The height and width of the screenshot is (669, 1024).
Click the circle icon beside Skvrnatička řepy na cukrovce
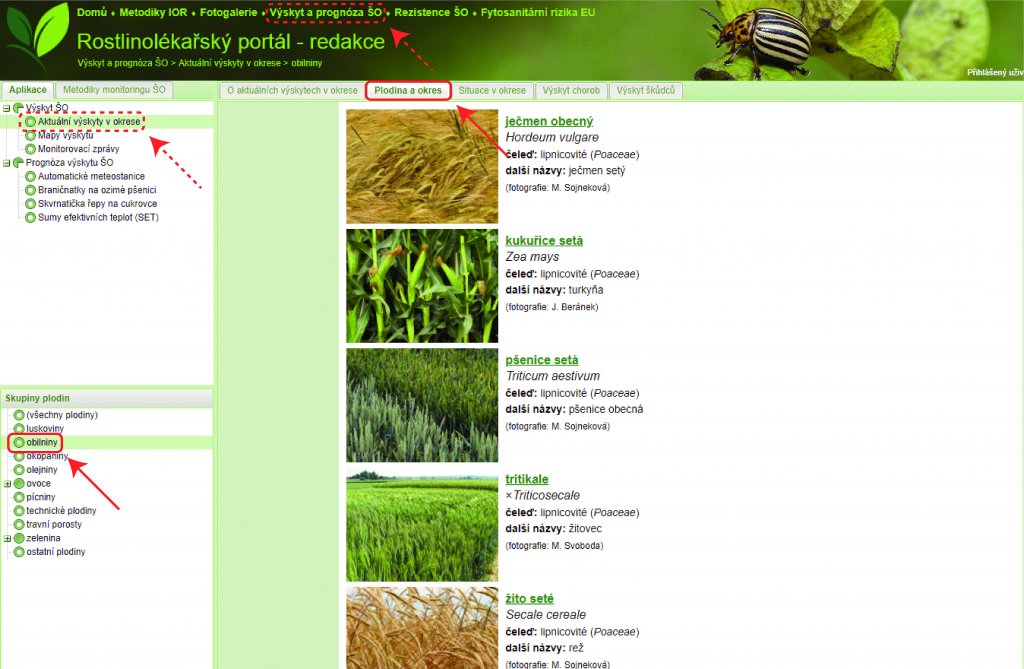click(x=30, y=204)
